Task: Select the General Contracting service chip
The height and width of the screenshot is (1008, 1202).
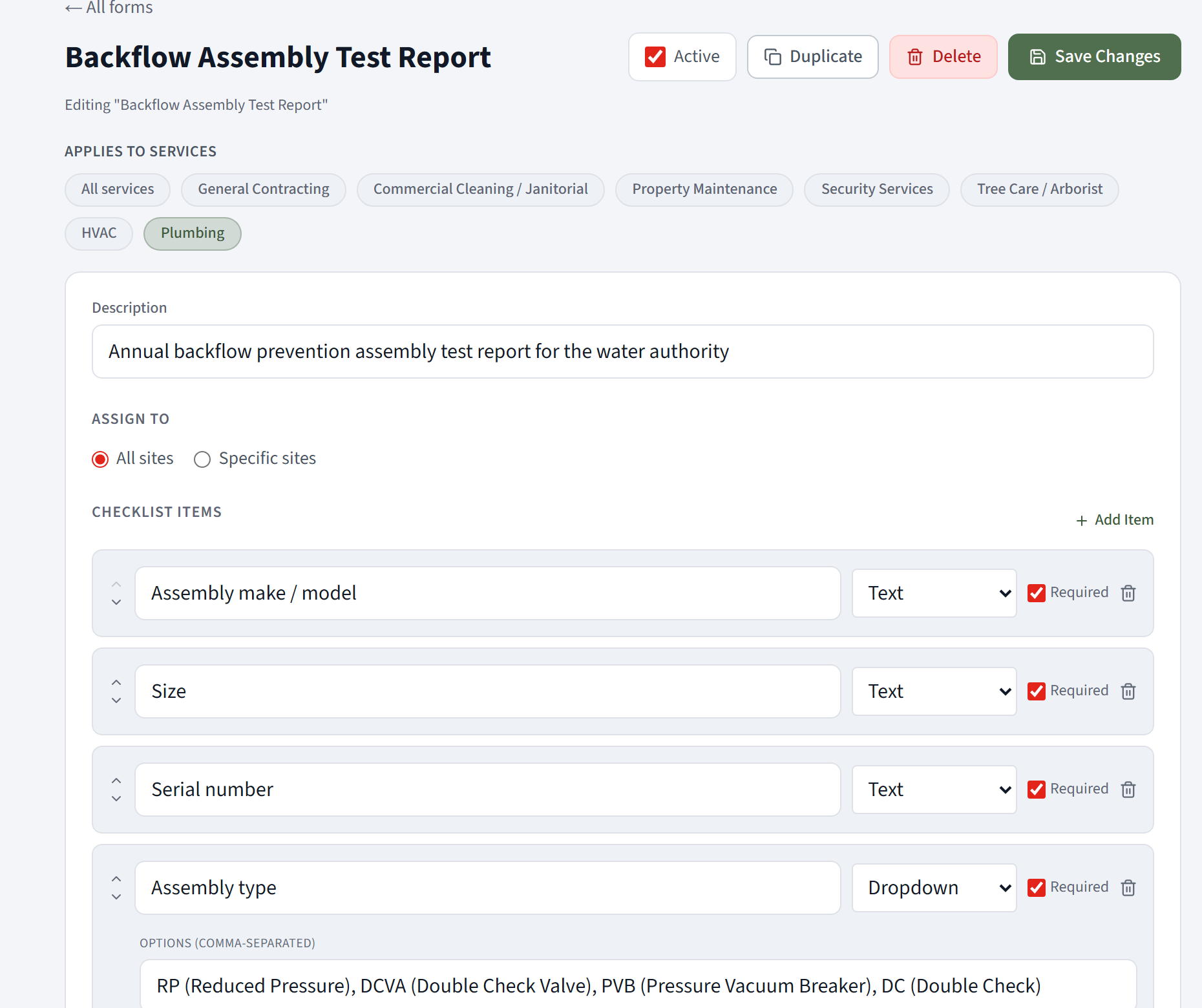Action: [x=264, y=189]
